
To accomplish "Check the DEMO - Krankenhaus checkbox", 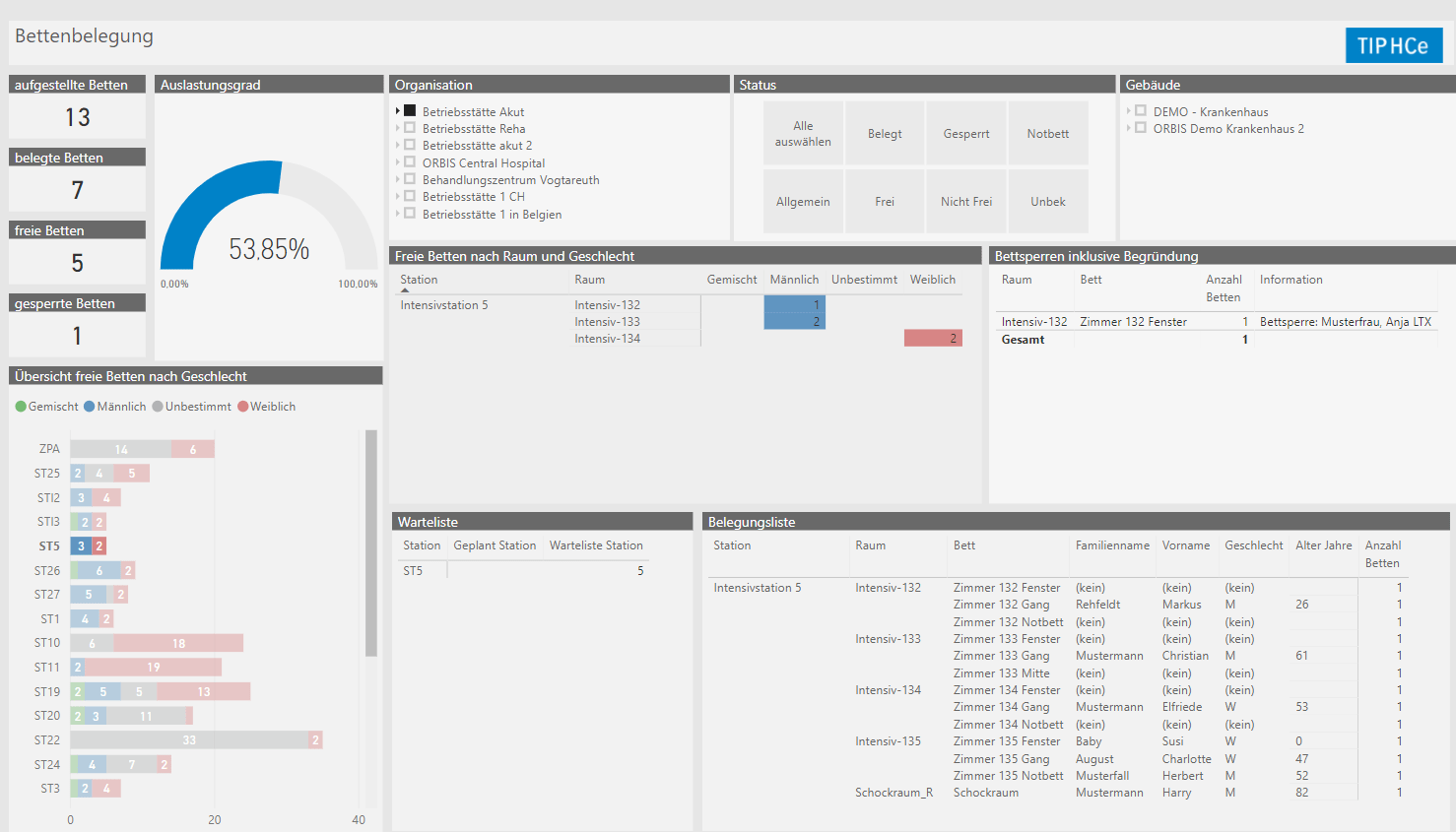I will (1141, 111).
